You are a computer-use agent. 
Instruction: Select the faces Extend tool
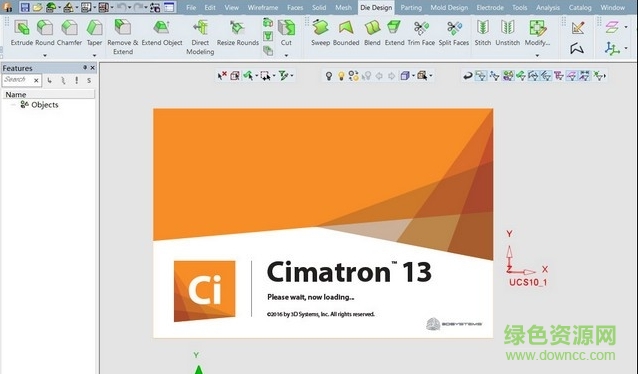coord(394,33)
